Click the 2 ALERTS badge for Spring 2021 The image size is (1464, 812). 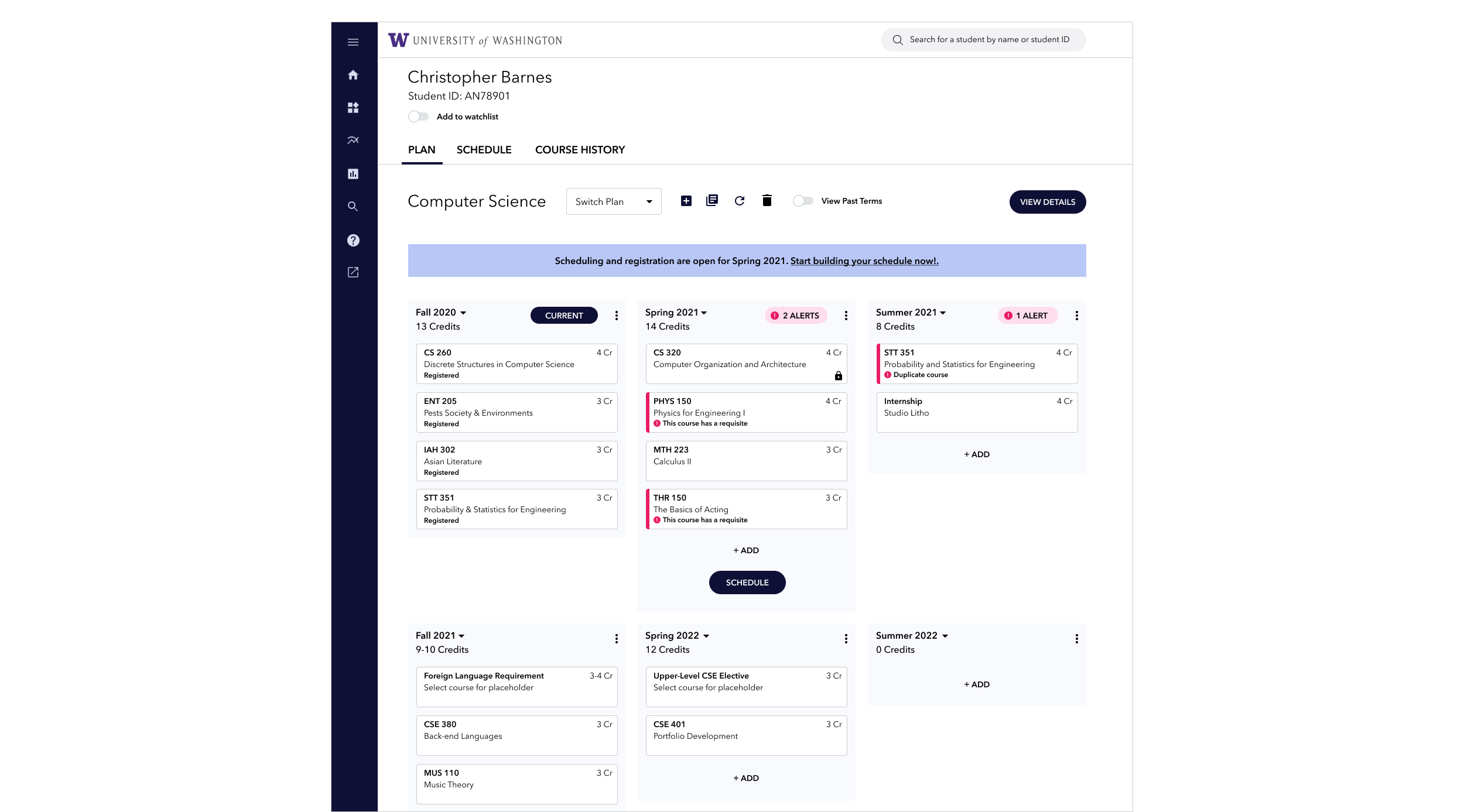coord(795,316)
